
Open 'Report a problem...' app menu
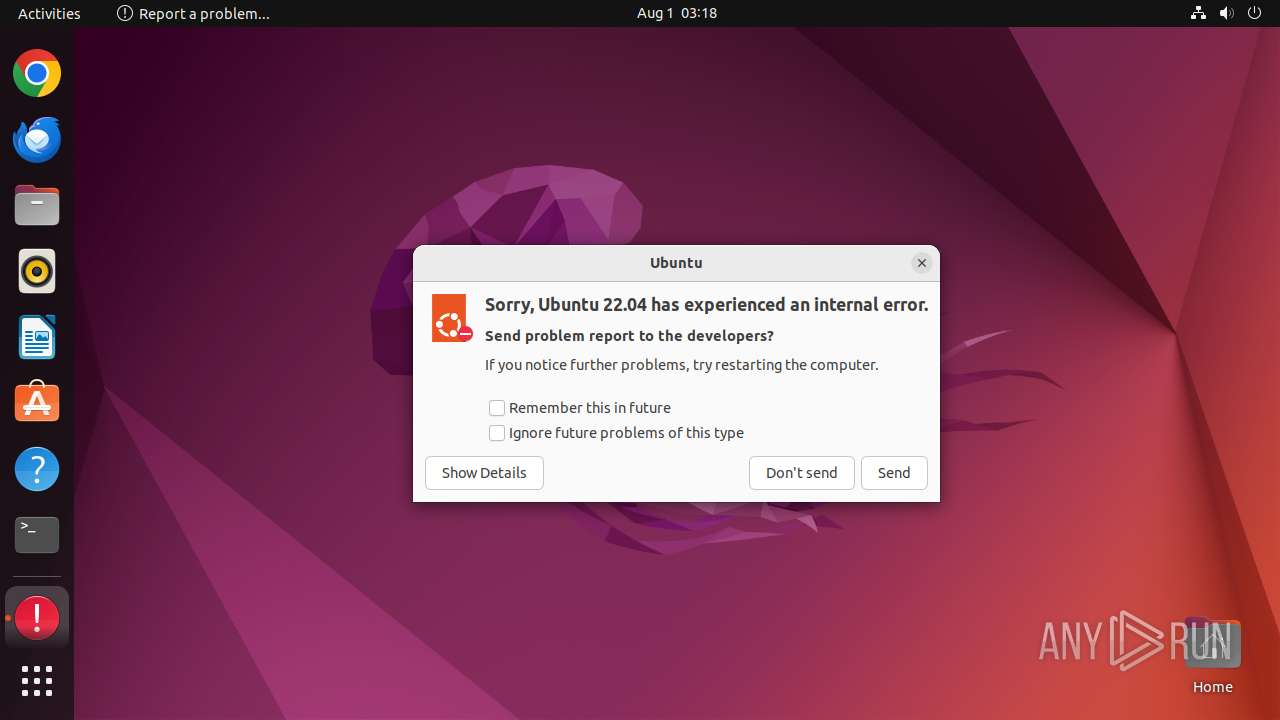pos(193,13)
